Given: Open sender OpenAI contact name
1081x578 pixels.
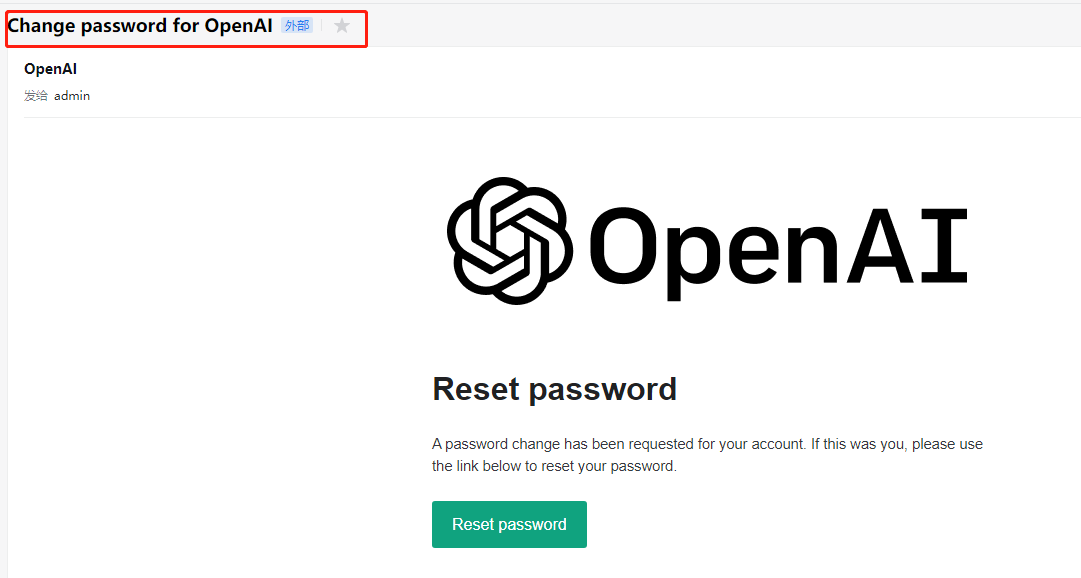Looking at the screenshot, I should [50, 69].
